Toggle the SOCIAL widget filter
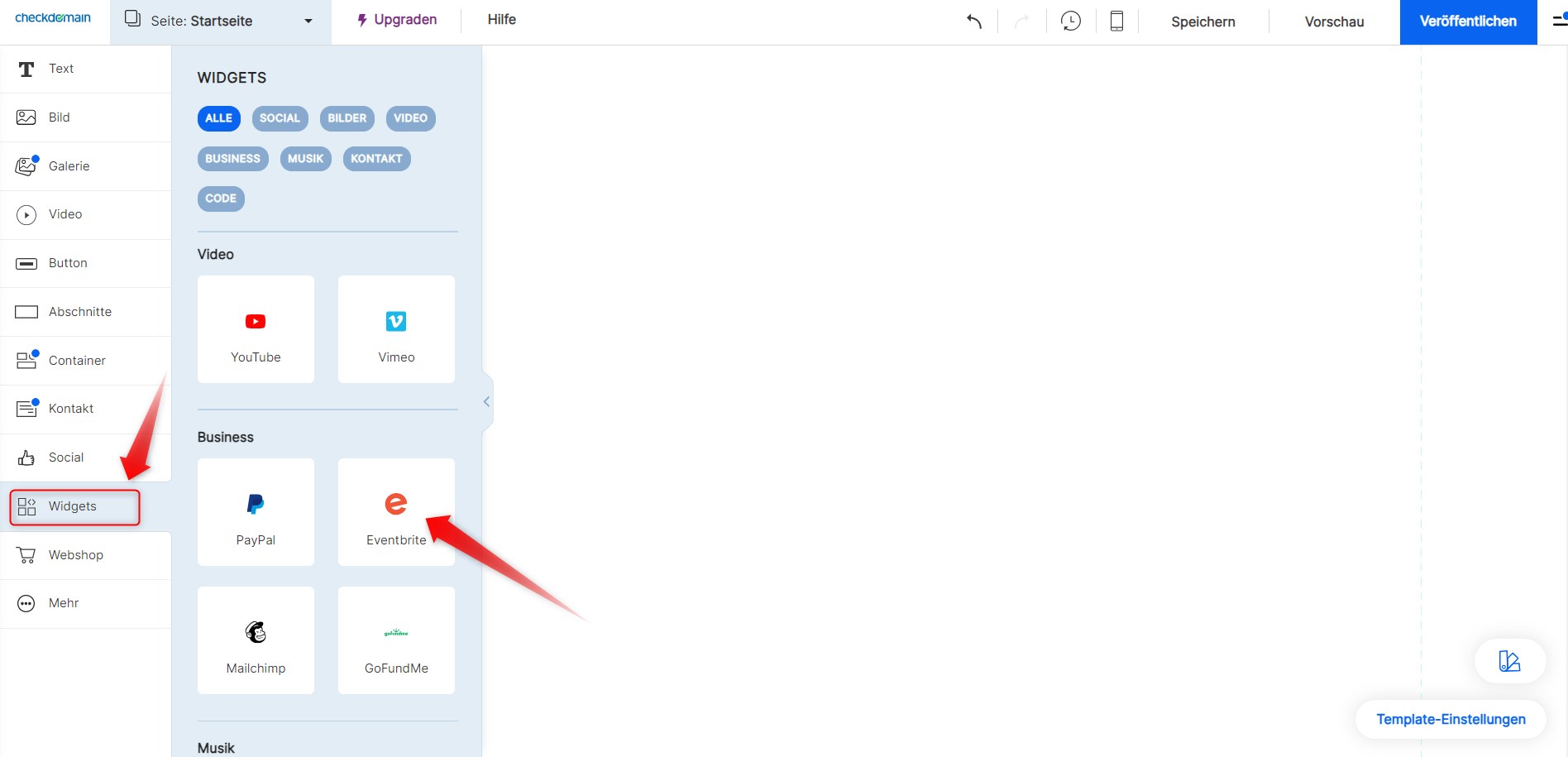Viewport: 1568px width, 757px height. coord(280,118)
